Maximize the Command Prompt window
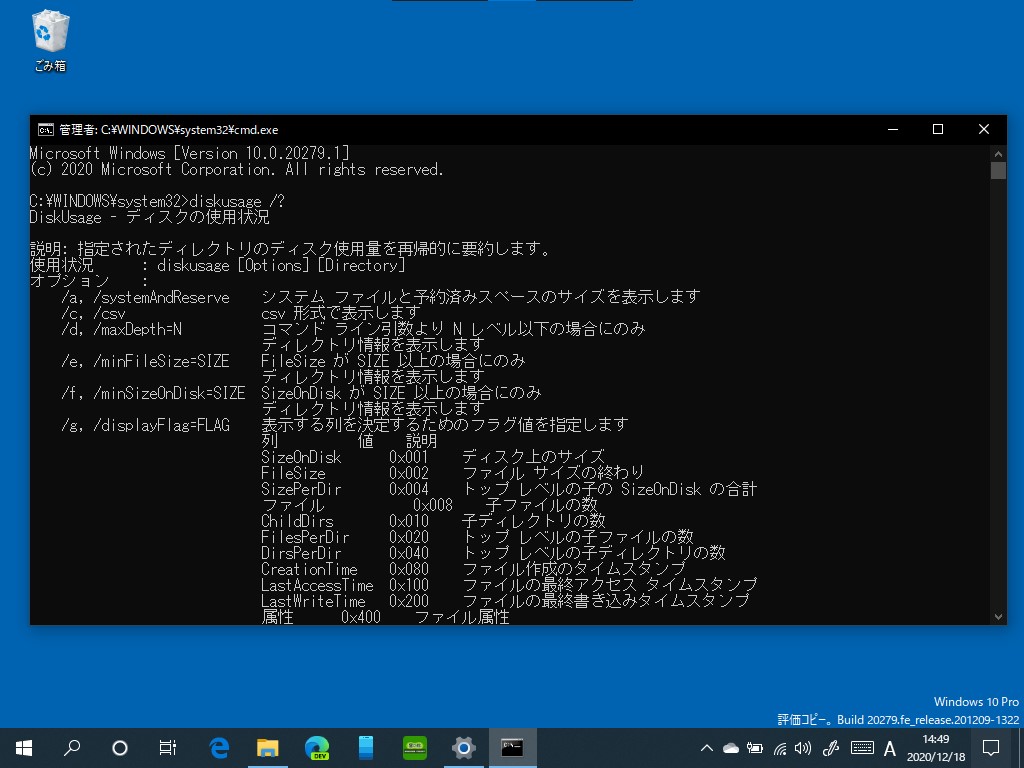 coord(937,129)
